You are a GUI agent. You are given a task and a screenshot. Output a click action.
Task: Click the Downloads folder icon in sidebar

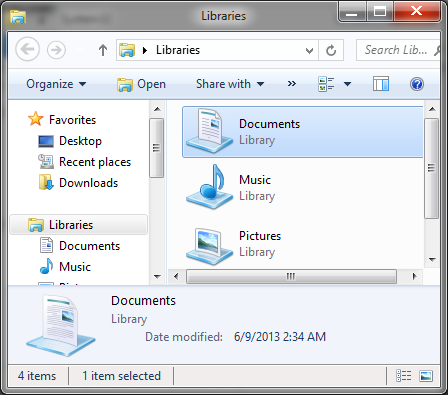tap(46, 183)
